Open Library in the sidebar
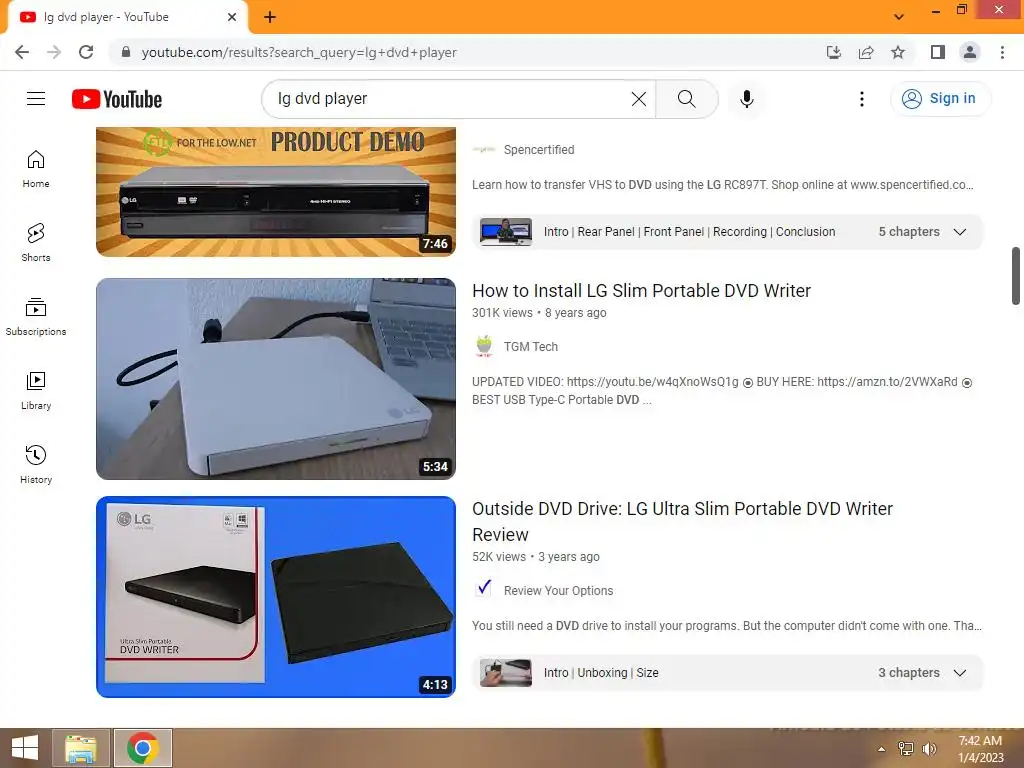The image size is (1024, 768). tap(36, 391)
